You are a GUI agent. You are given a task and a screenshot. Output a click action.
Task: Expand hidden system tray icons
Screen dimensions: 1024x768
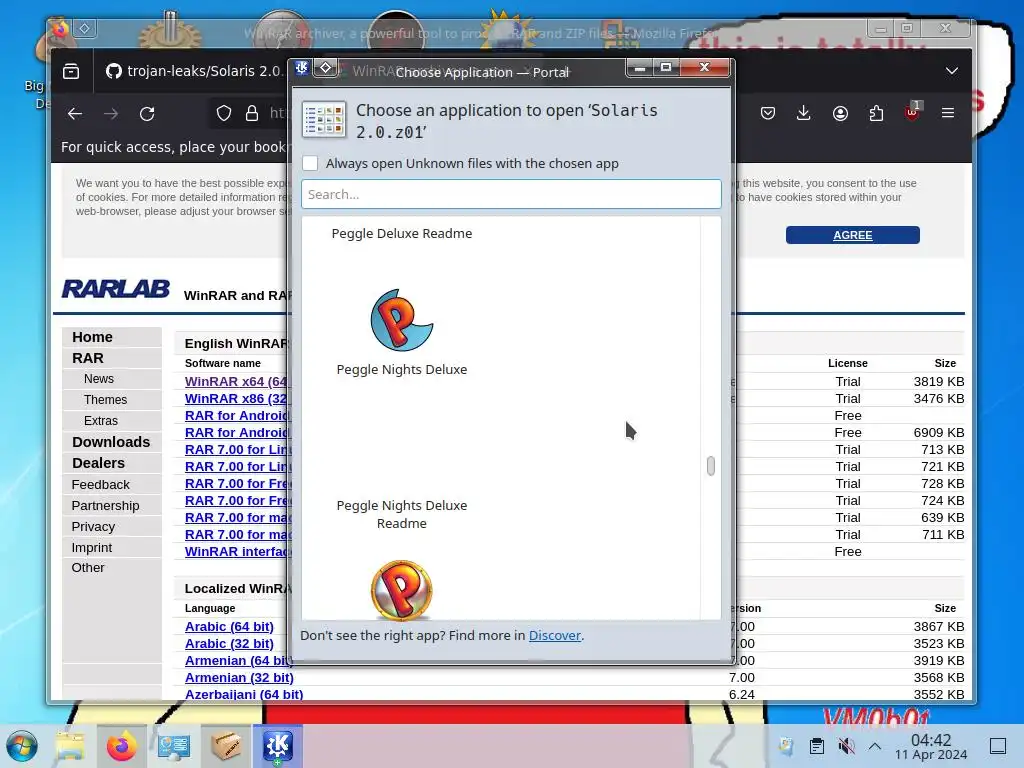pos(875,746)
